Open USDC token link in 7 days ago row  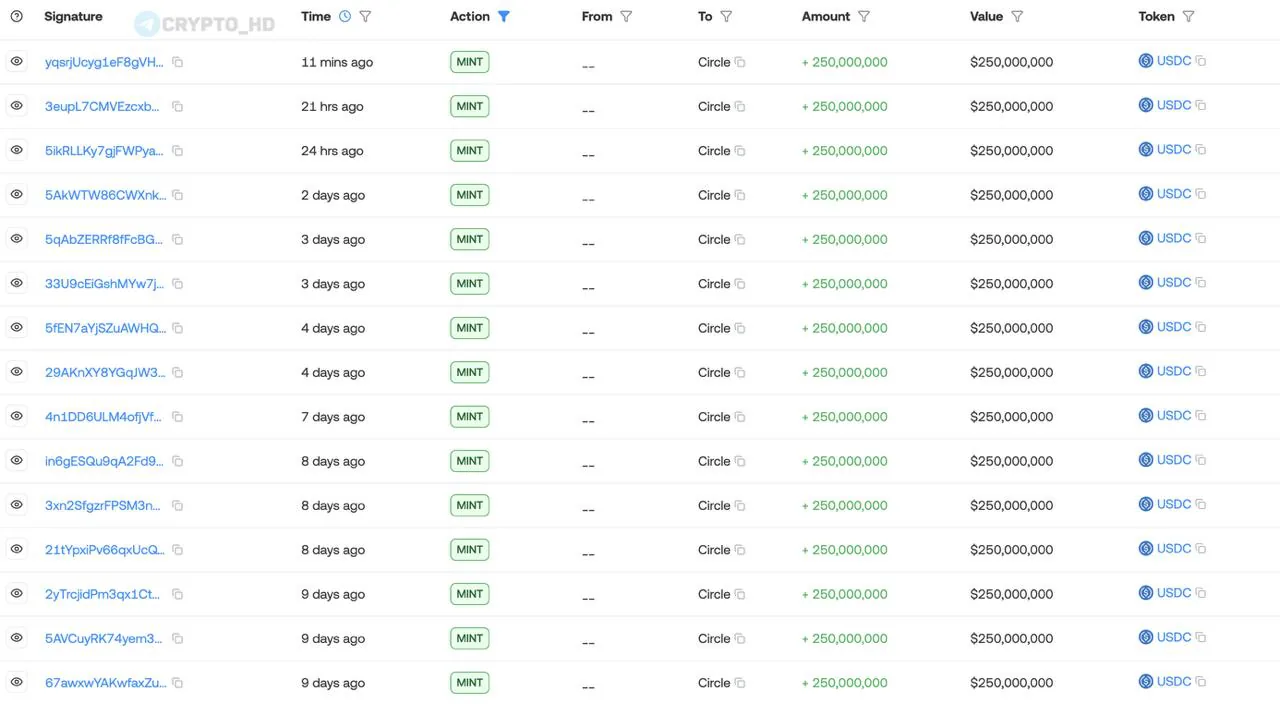coord(1173,415)
